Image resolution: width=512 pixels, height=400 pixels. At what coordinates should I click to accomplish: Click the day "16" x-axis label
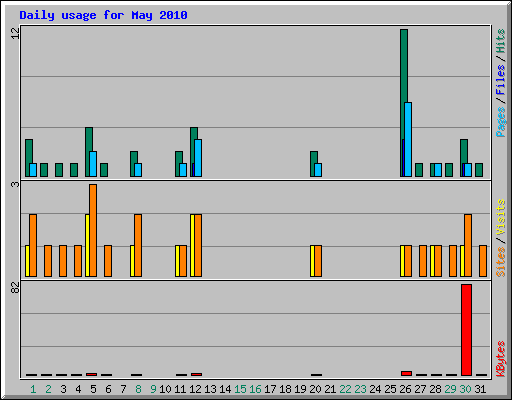click(255, 389)
